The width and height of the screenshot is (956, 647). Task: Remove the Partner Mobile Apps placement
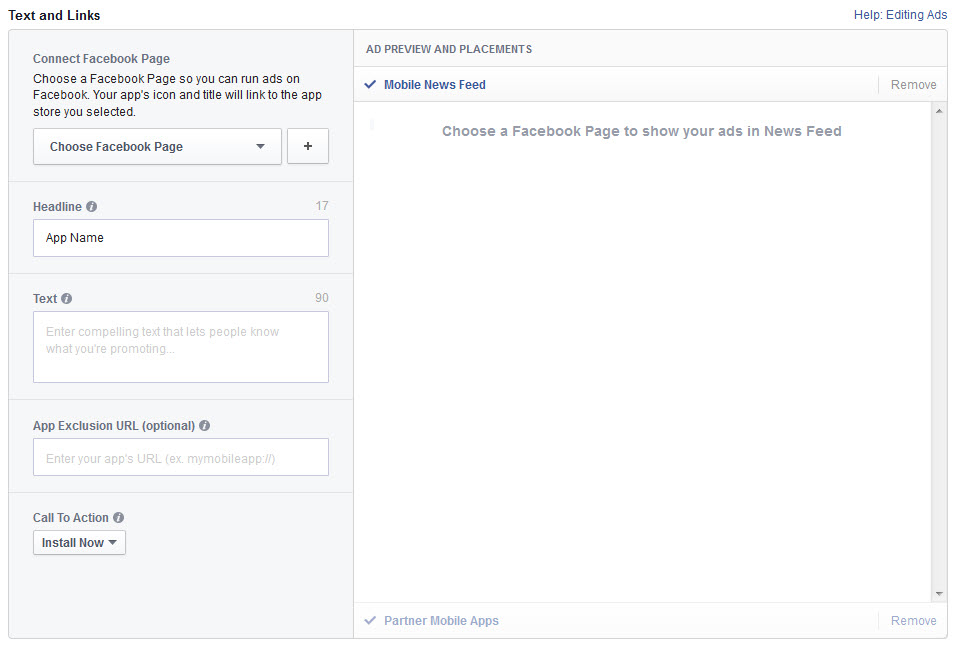(x=913, y=621)
